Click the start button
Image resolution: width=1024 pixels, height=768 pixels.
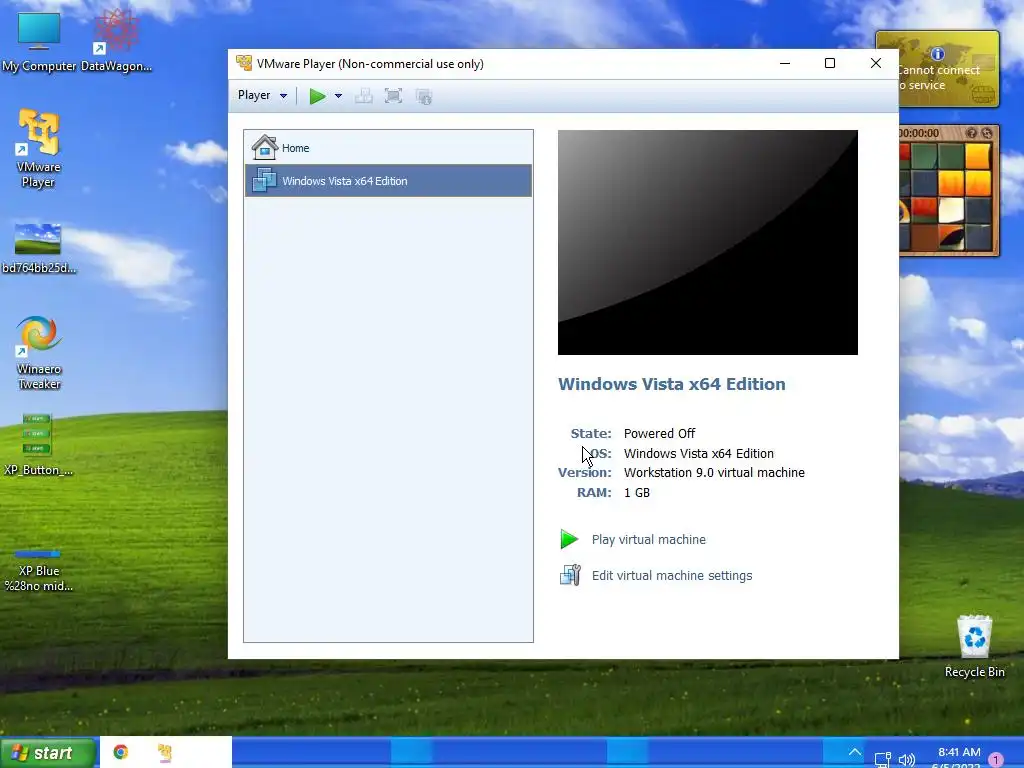[x=48, y=753]
